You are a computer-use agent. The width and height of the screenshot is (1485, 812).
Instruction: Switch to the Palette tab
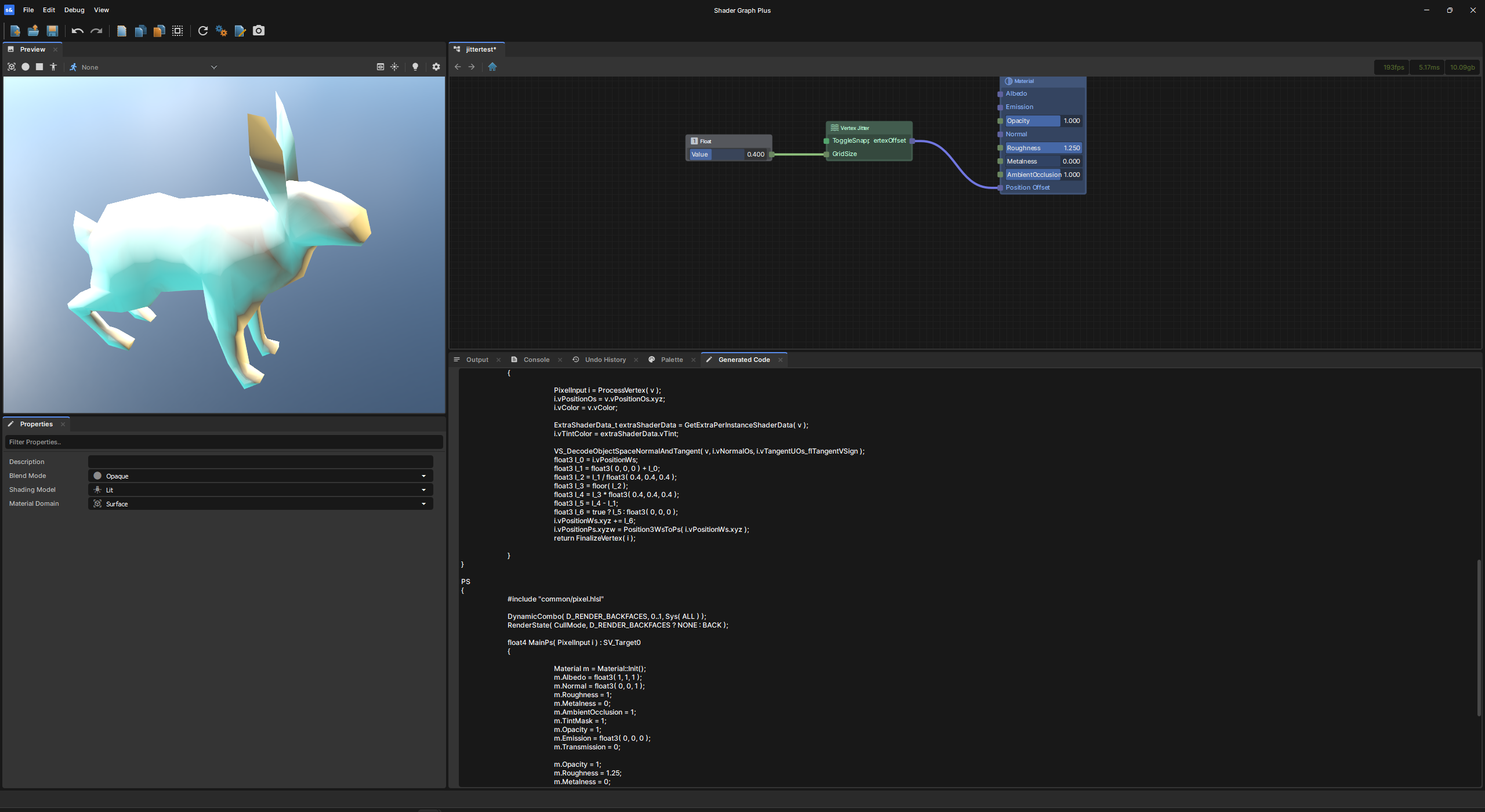(x=672, y=360)
